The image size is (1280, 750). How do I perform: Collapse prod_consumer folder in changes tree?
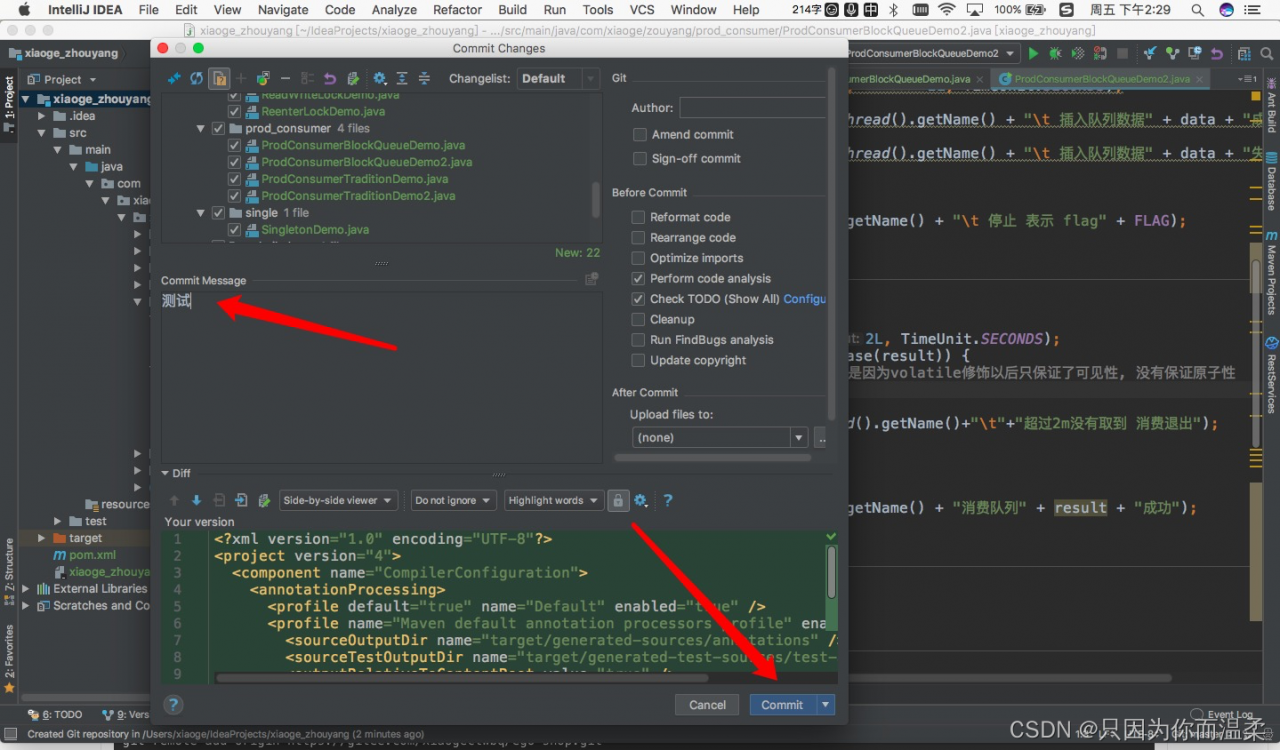pyautogui.click(x=201, y=128)
